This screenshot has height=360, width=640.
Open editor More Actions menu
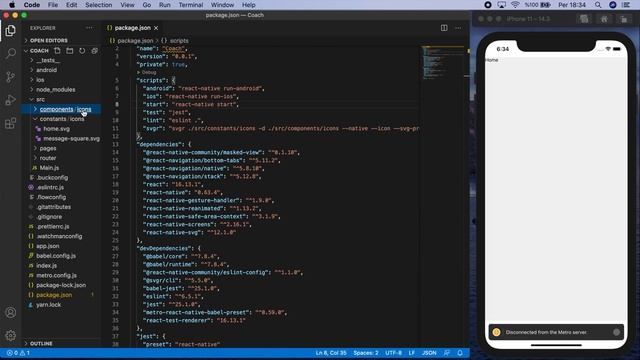coord(458,28)
